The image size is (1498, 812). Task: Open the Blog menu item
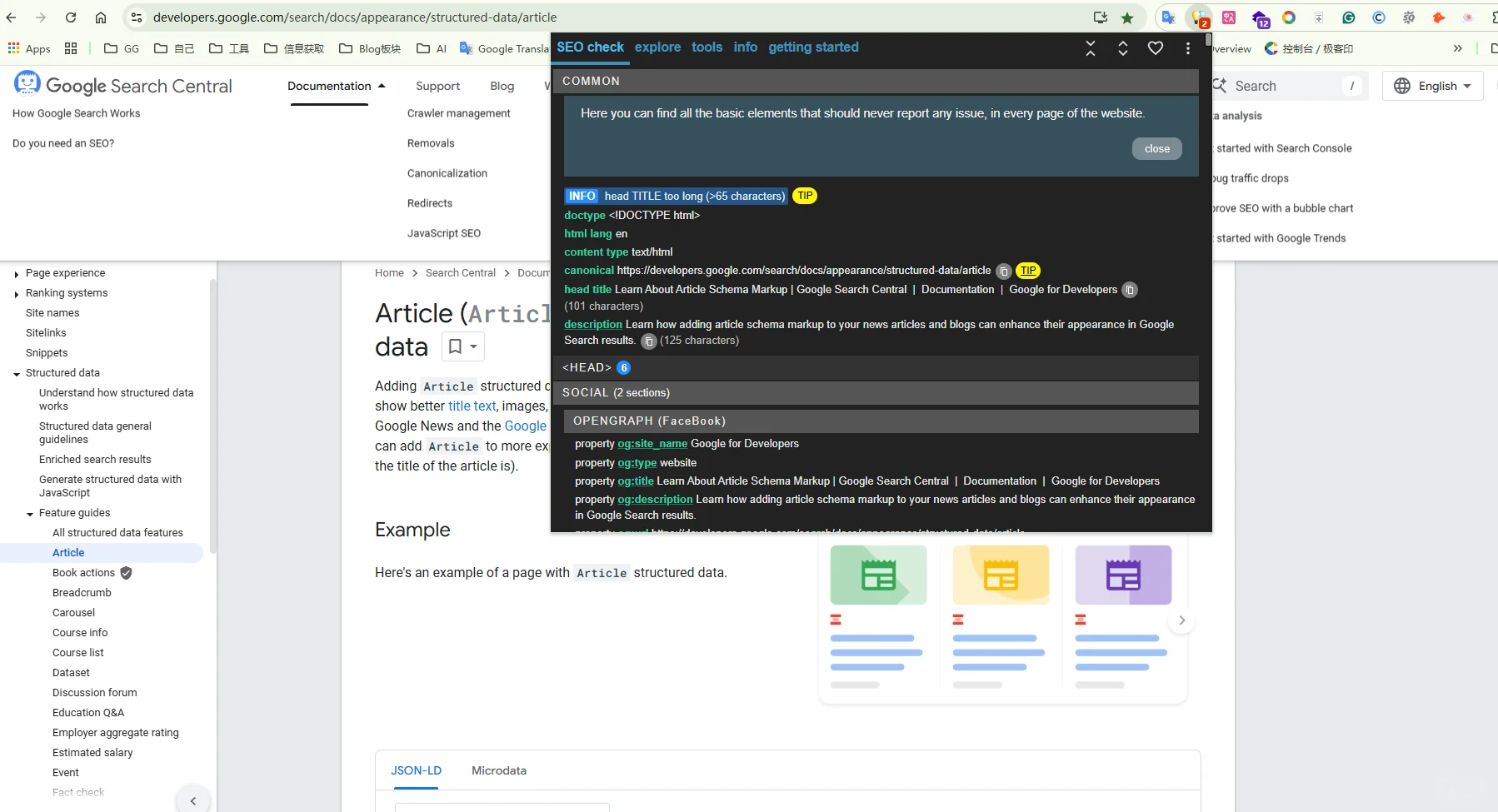[x=502, y=86]
